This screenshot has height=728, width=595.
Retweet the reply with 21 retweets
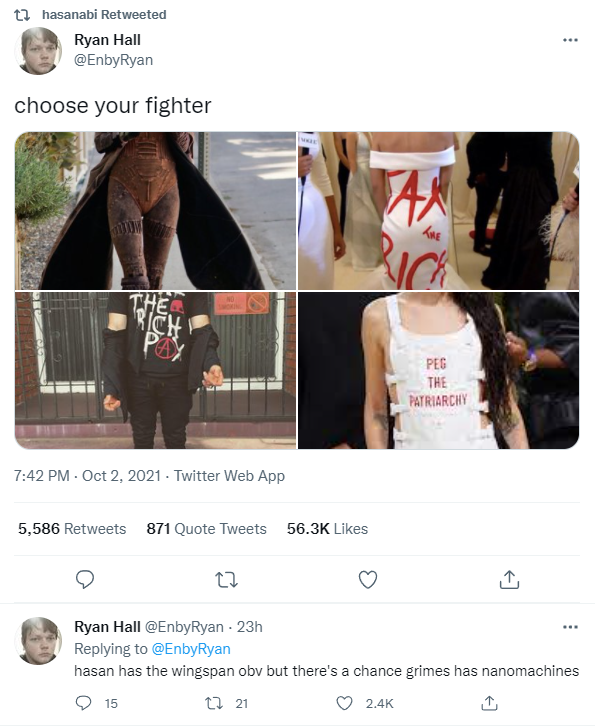[214, 703]
